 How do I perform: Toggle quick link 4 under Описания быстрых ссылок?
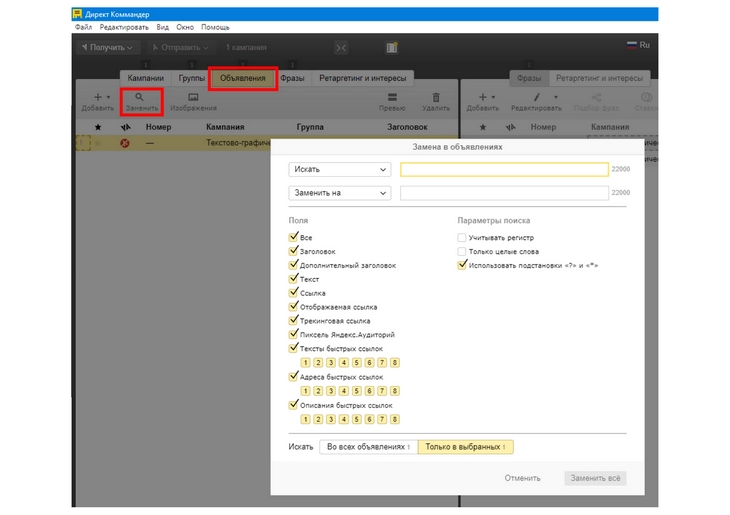coord(344,419)
